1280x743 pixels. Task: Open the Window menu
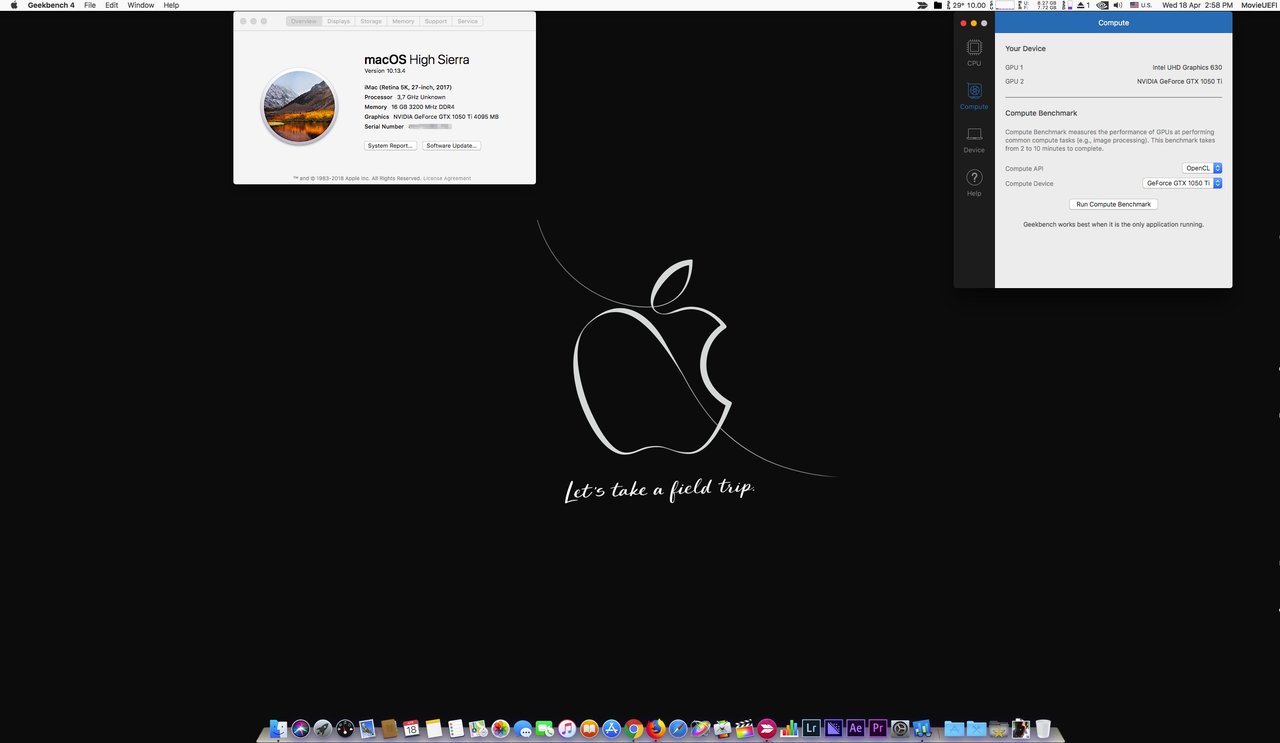(141, 5)
